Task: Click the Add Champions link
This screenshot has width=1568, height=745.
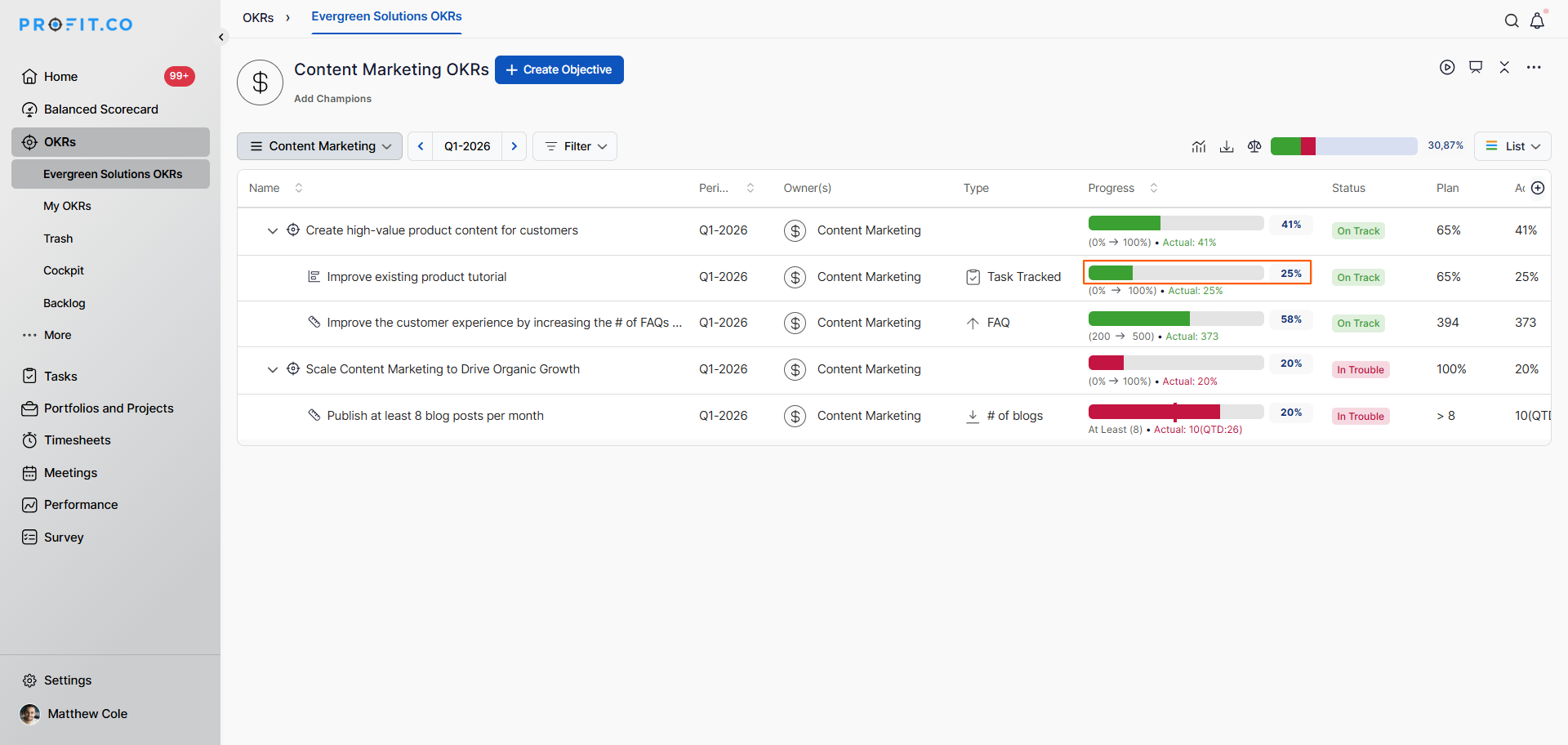Action: point(332,99)
